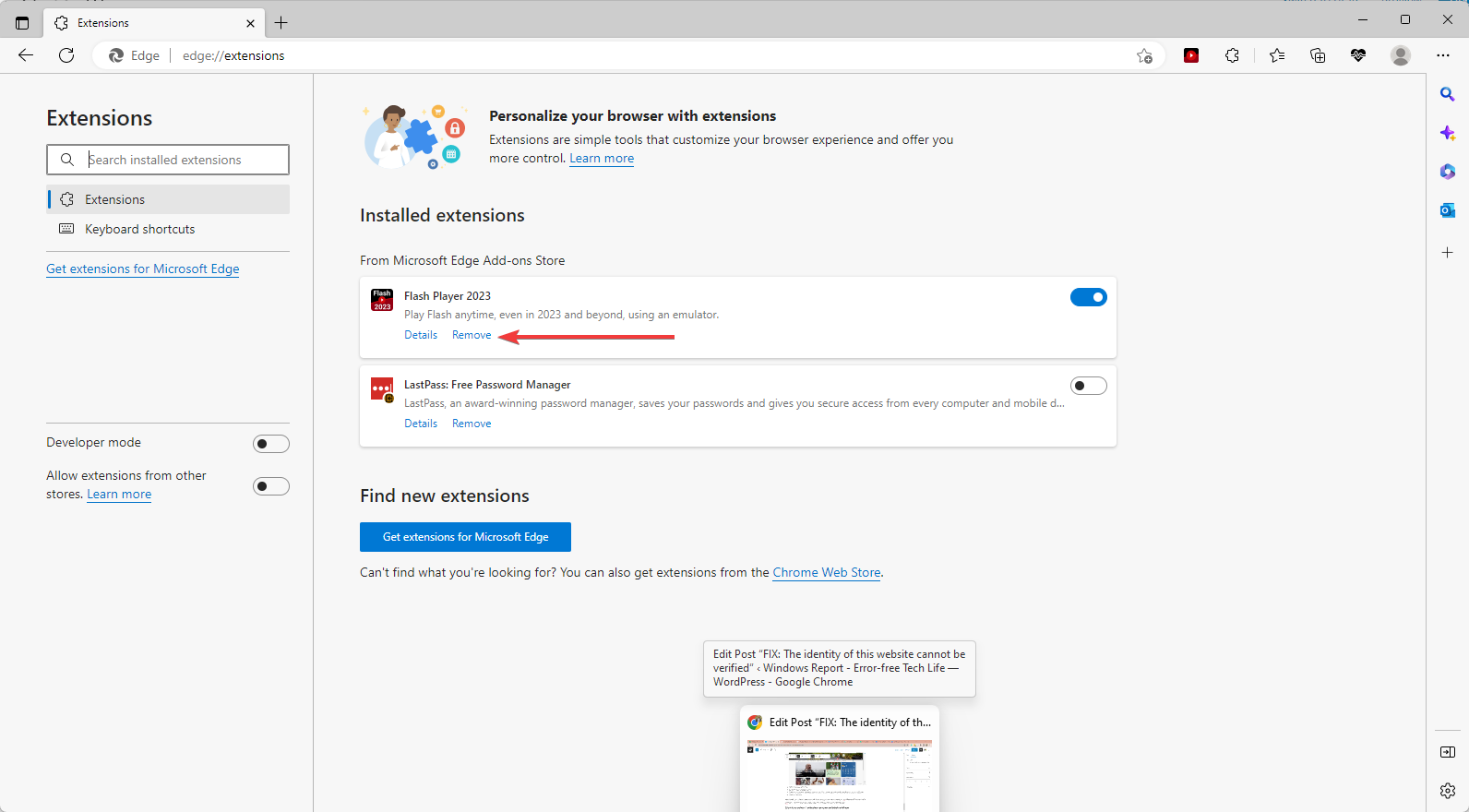Select Keyboard shortcuts in left navigation
Viewport: 1469px width, 812px height.
(x=168, y=229)
